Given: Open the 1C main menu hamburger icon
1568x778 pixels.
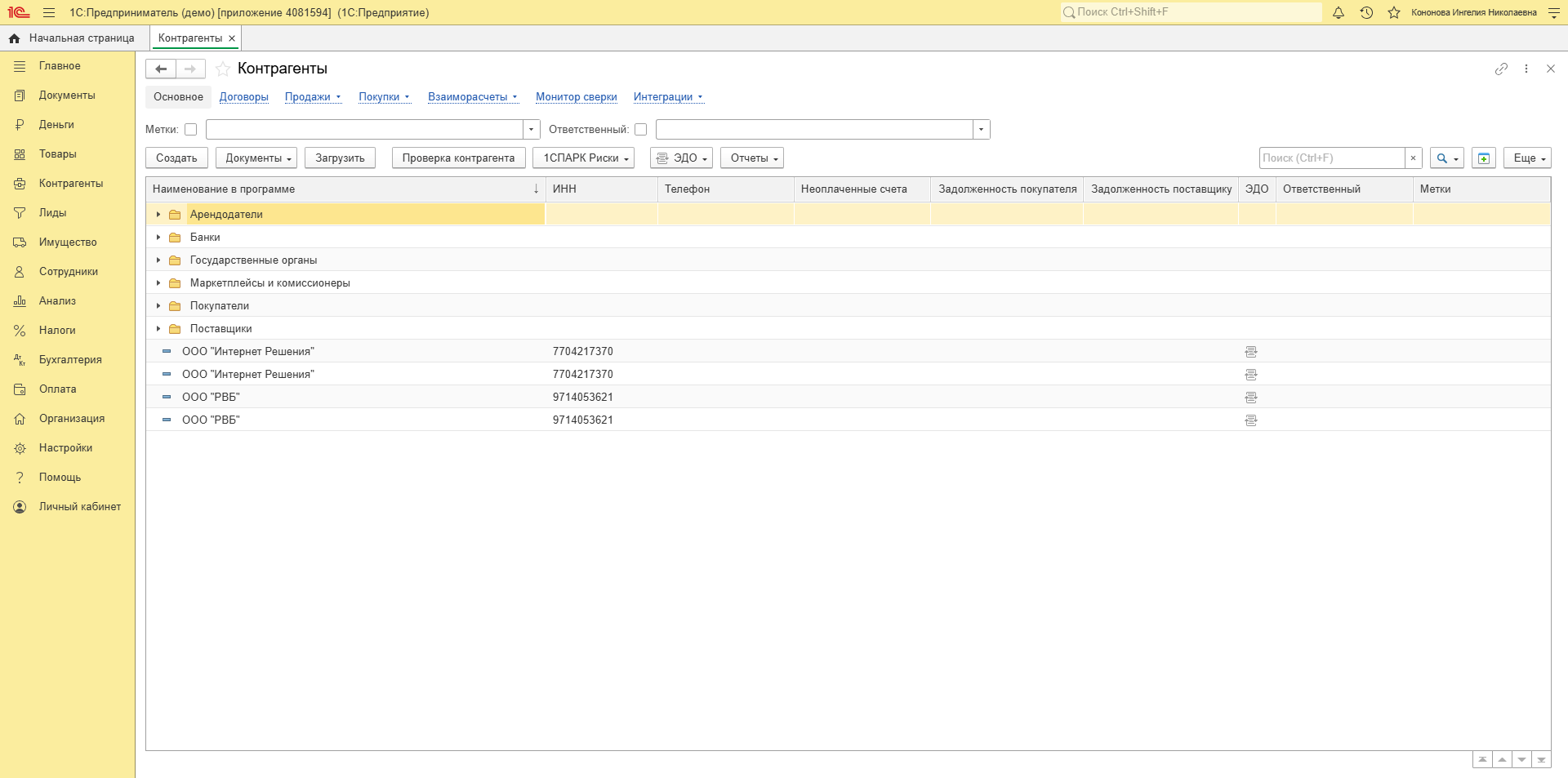Looking at the screenshot, I should tap(49, 12).
